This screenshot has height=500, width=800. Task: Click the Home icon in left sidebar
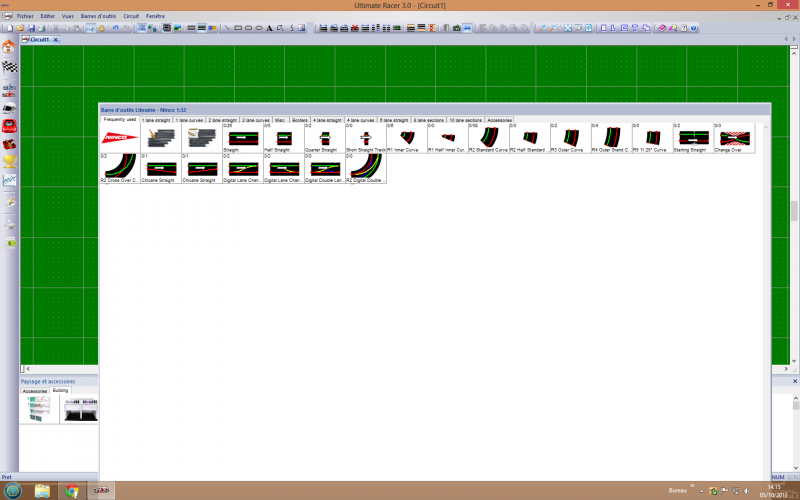pyautogui.click(x=9, y=46)
